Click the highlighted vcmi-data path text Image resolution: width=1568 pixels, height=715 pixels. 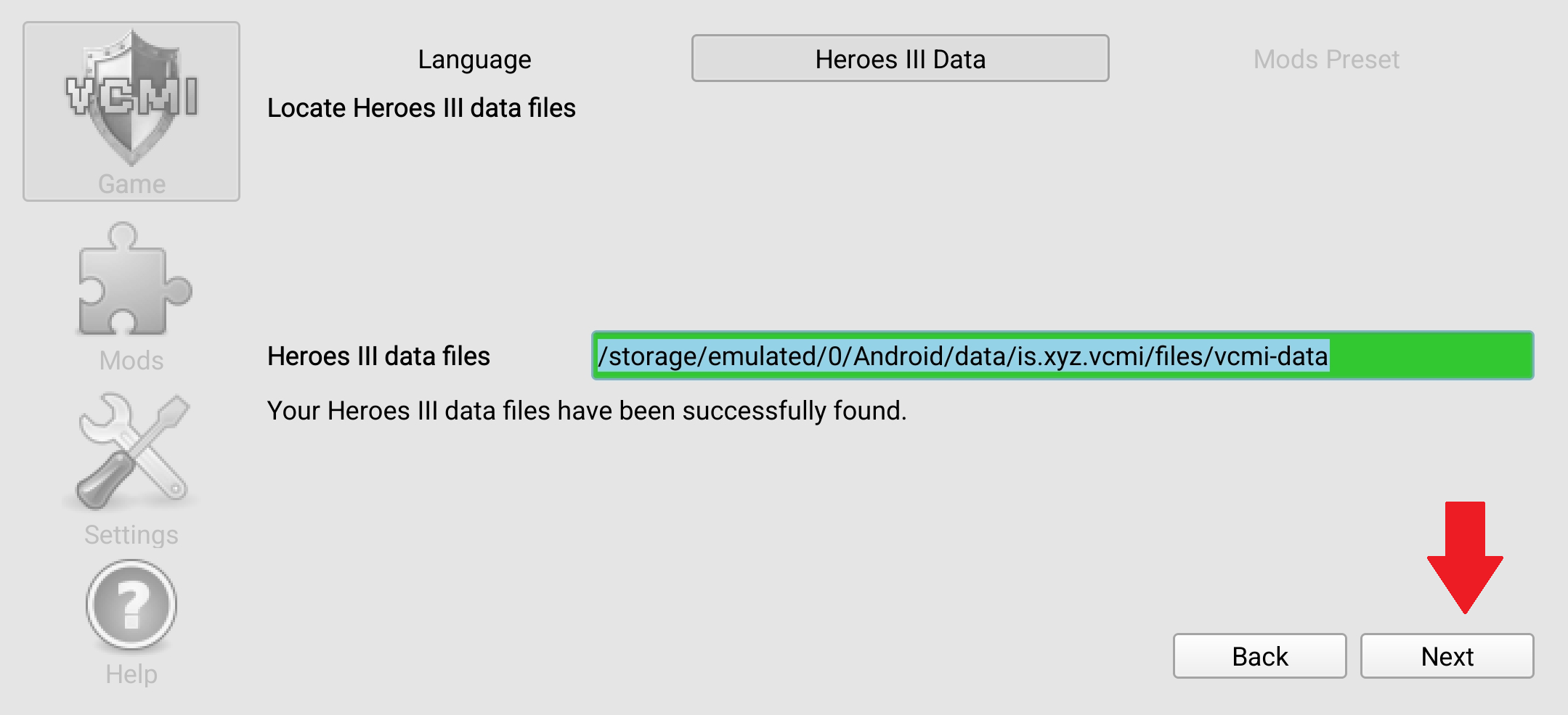click(x=962, y=356)
